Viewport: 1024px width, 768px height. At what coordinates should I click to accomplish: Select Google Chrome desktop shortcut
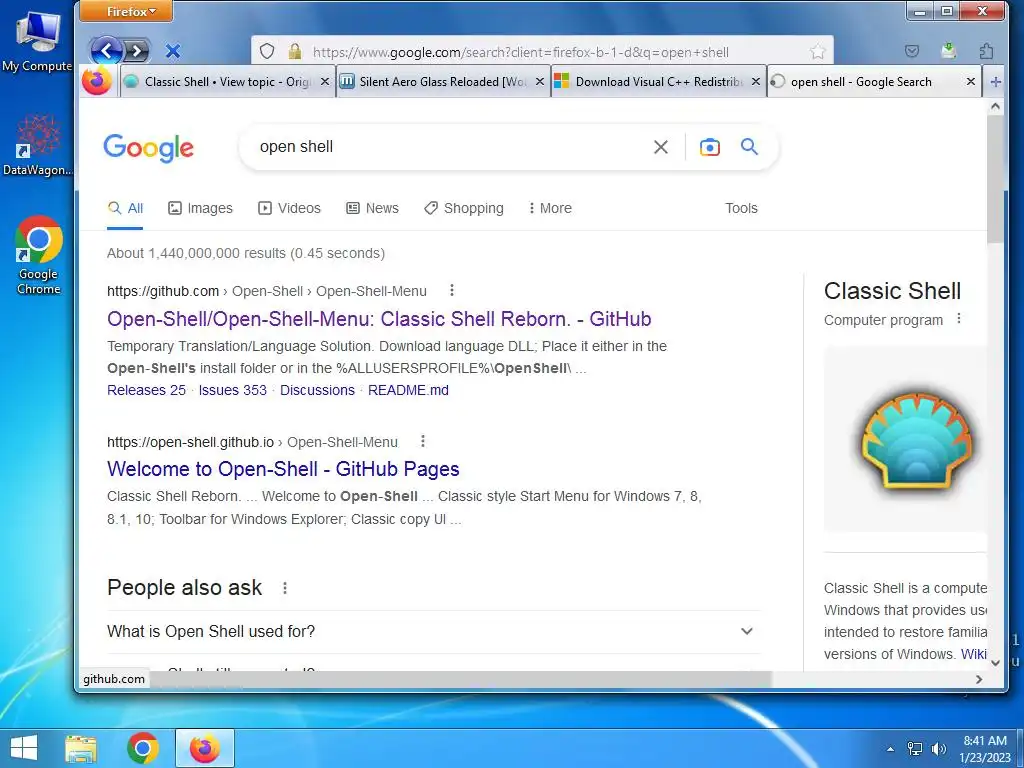pos(38,256)
